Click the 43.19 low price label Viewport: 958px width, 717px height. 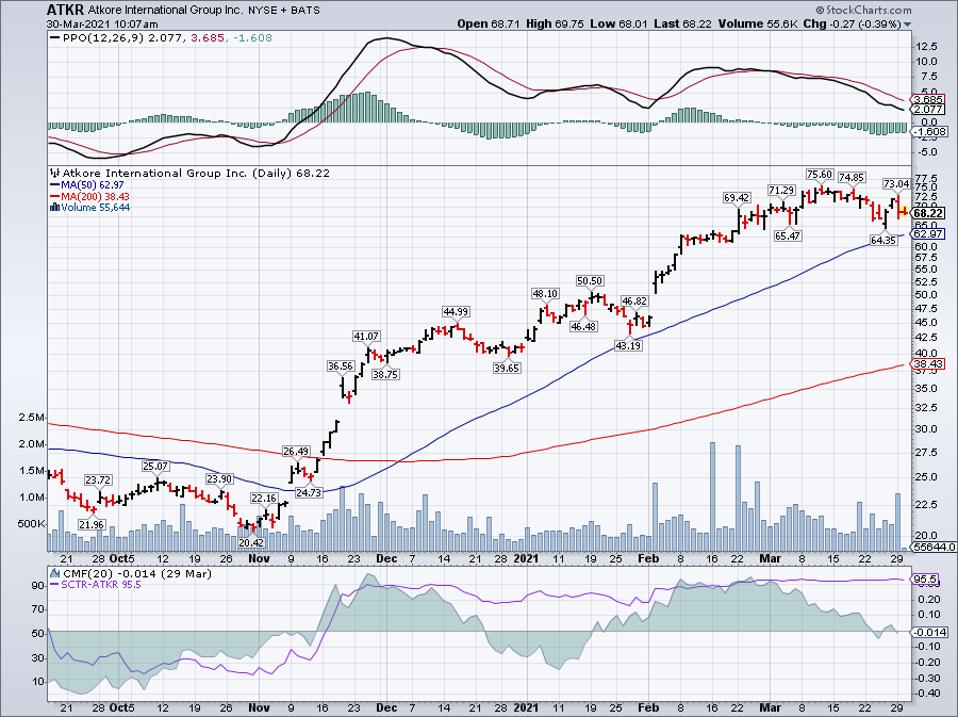[628, 345]
